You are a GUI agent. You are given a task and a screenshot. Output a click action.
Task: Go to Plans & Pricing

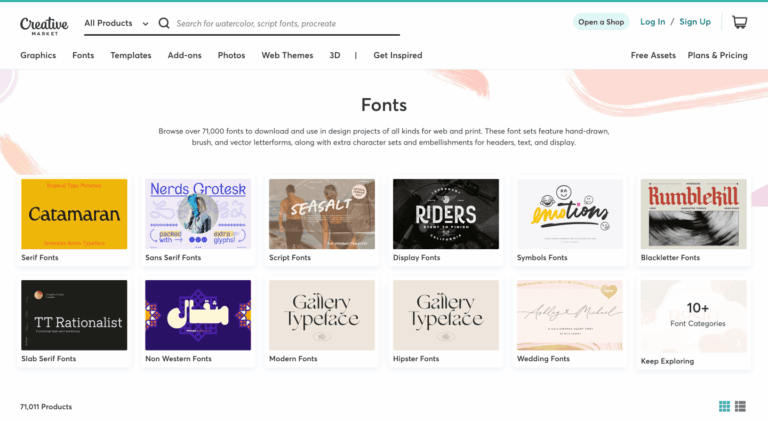coord(718,55)
